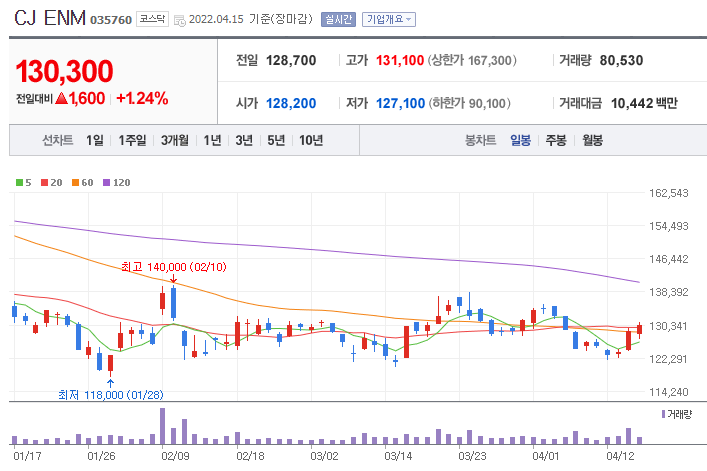This screenshot has height=471, width=707.
Task: Click the calendar icon beside 2022.04.15
Action: pyautogui.click(x=179, y=20)
